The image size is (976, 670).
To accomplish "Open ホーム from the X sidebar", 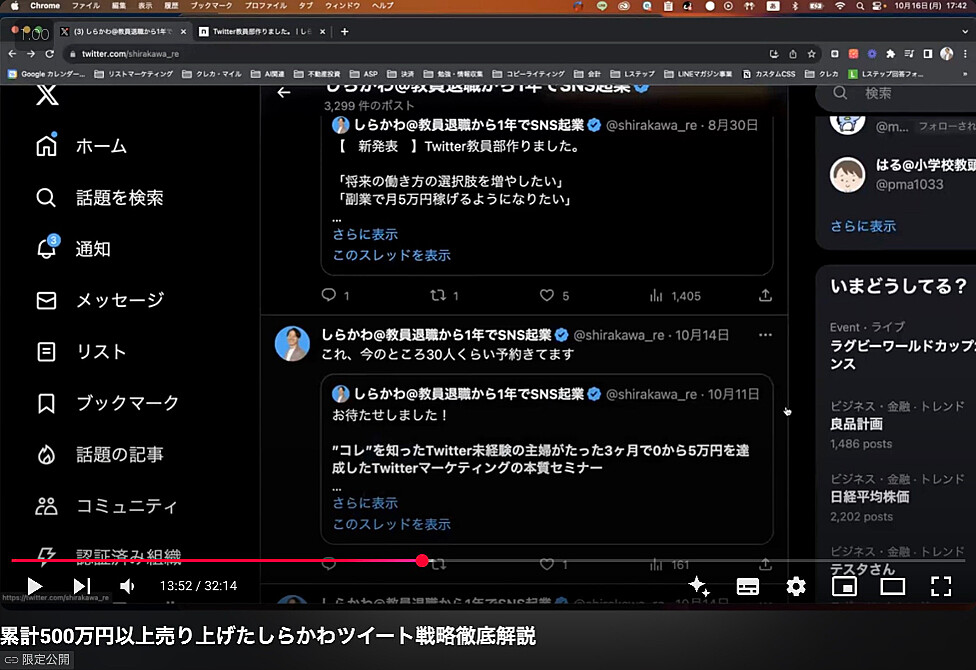I will point(81,146).
